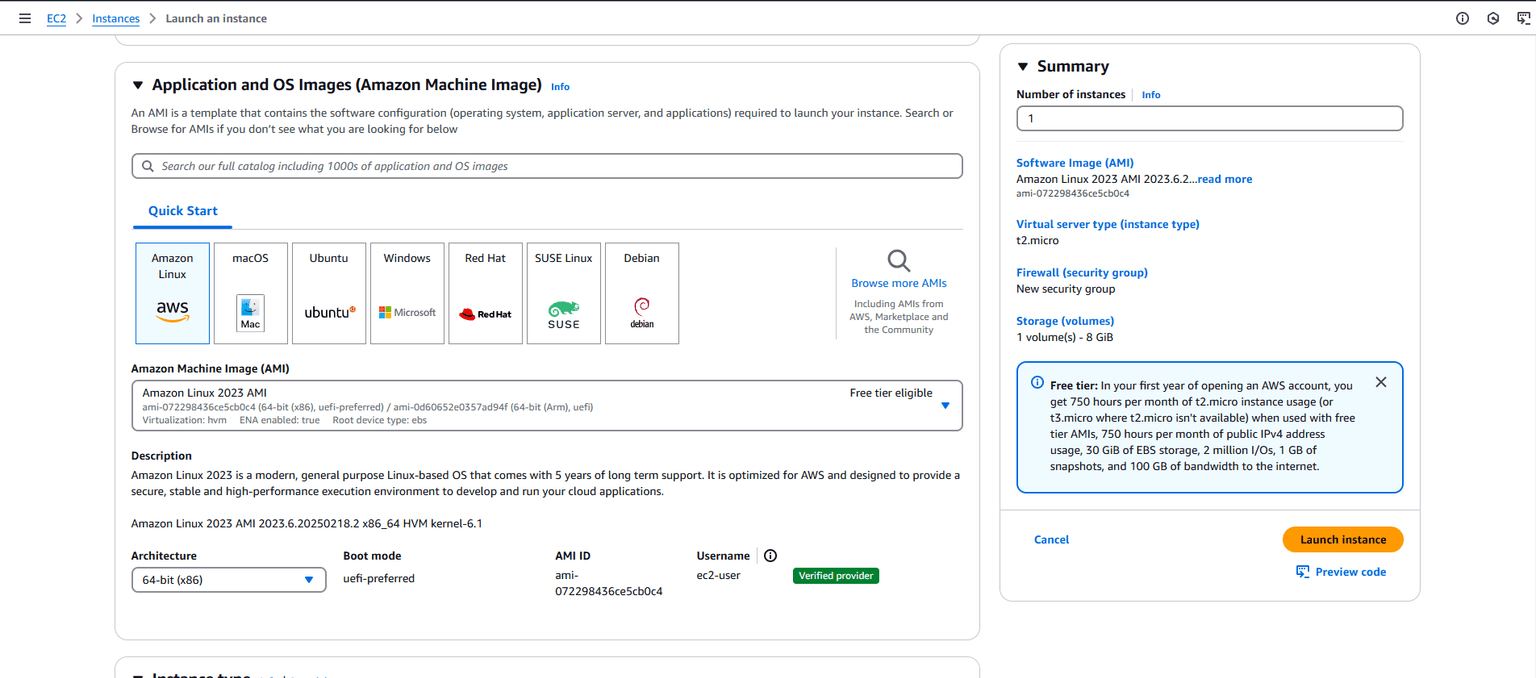
Task: Dismiss the Free tier notice
Action: pos(1380,382)
